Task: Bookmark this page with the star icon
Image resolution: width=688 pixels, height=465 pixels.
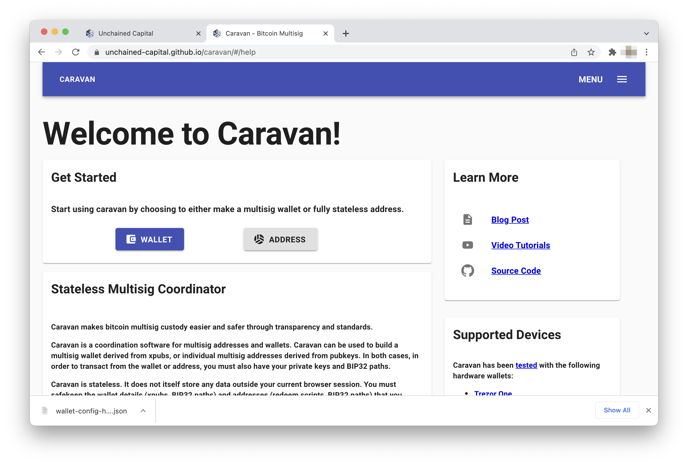Action: tap(591, 52)
